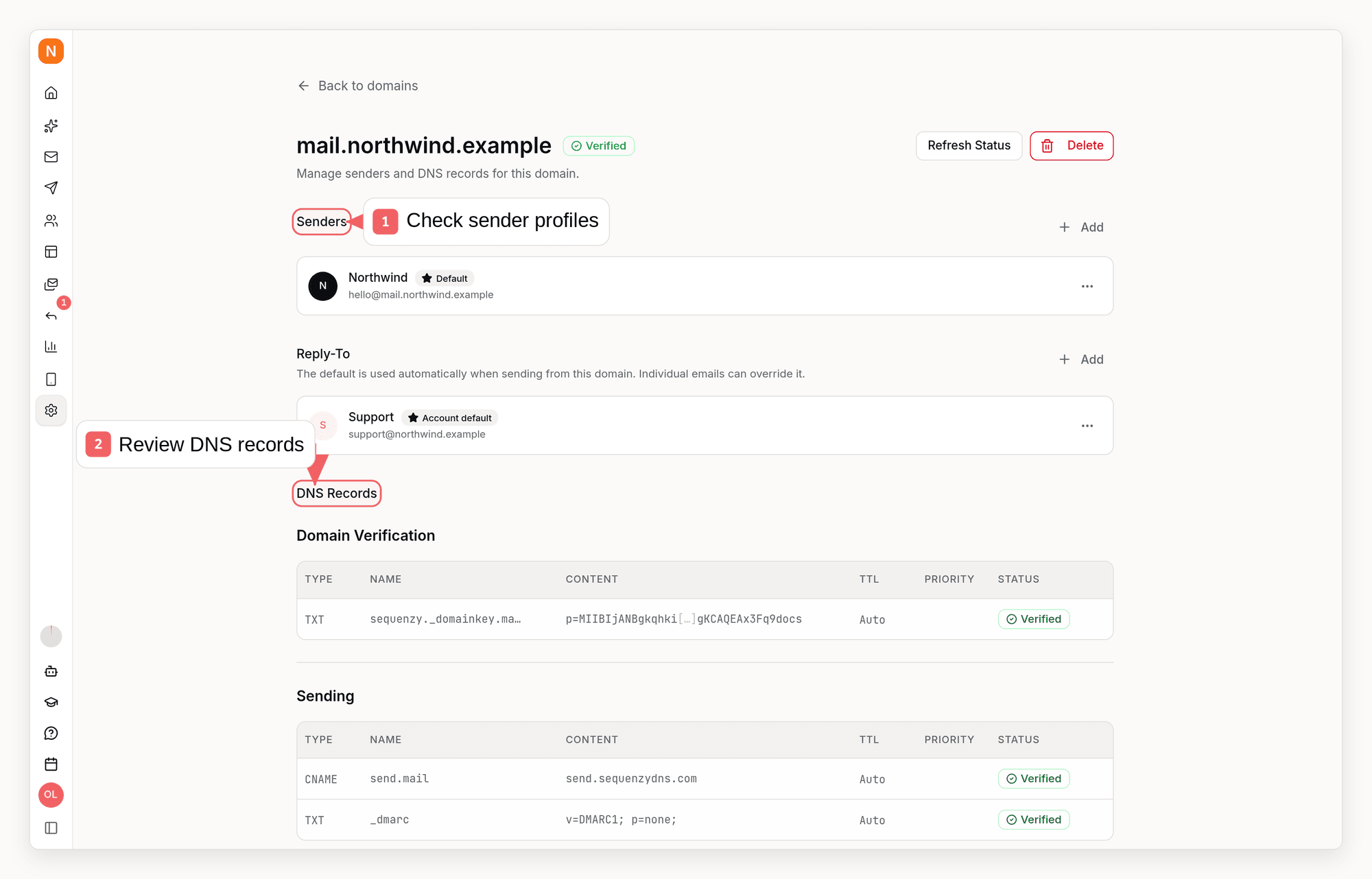Viewport: 1372px width, 879px height.
Task: Go back to domains
Action: click(357, 86)
